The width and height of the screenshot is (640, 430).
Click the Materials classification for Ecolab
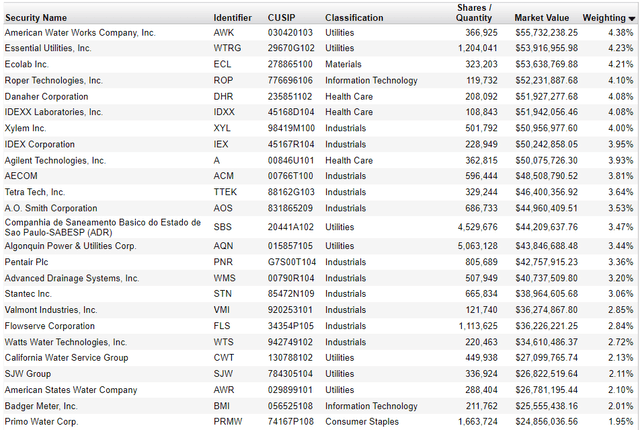(343, 64)
